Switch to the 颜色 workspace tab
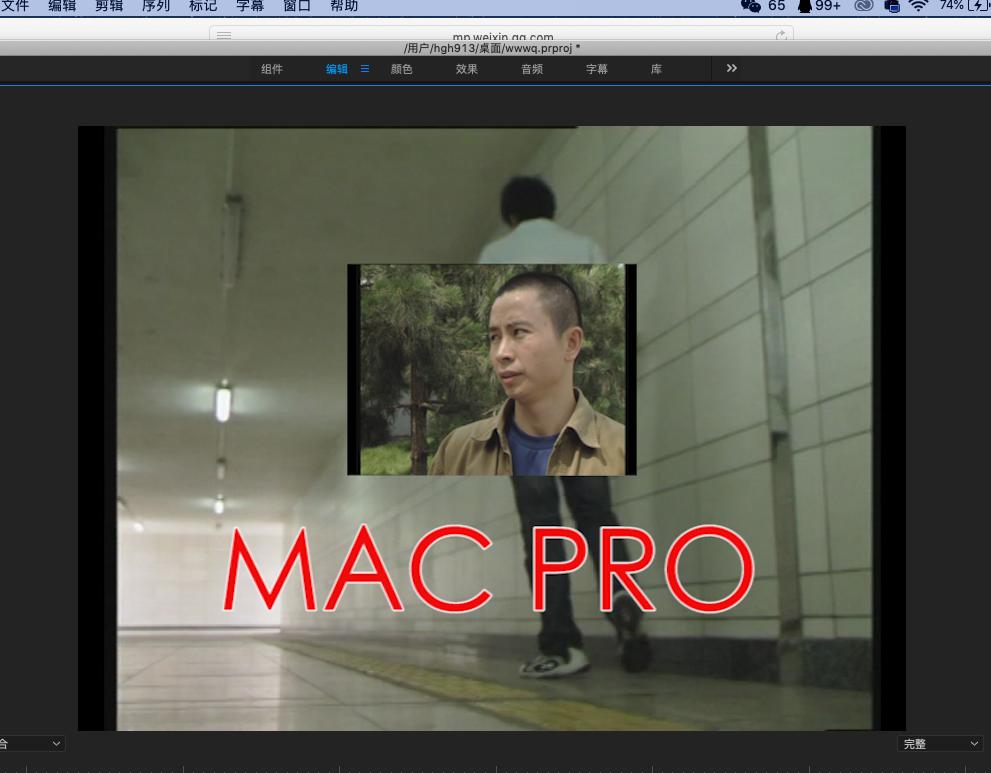991x773 pixels. 401,69
